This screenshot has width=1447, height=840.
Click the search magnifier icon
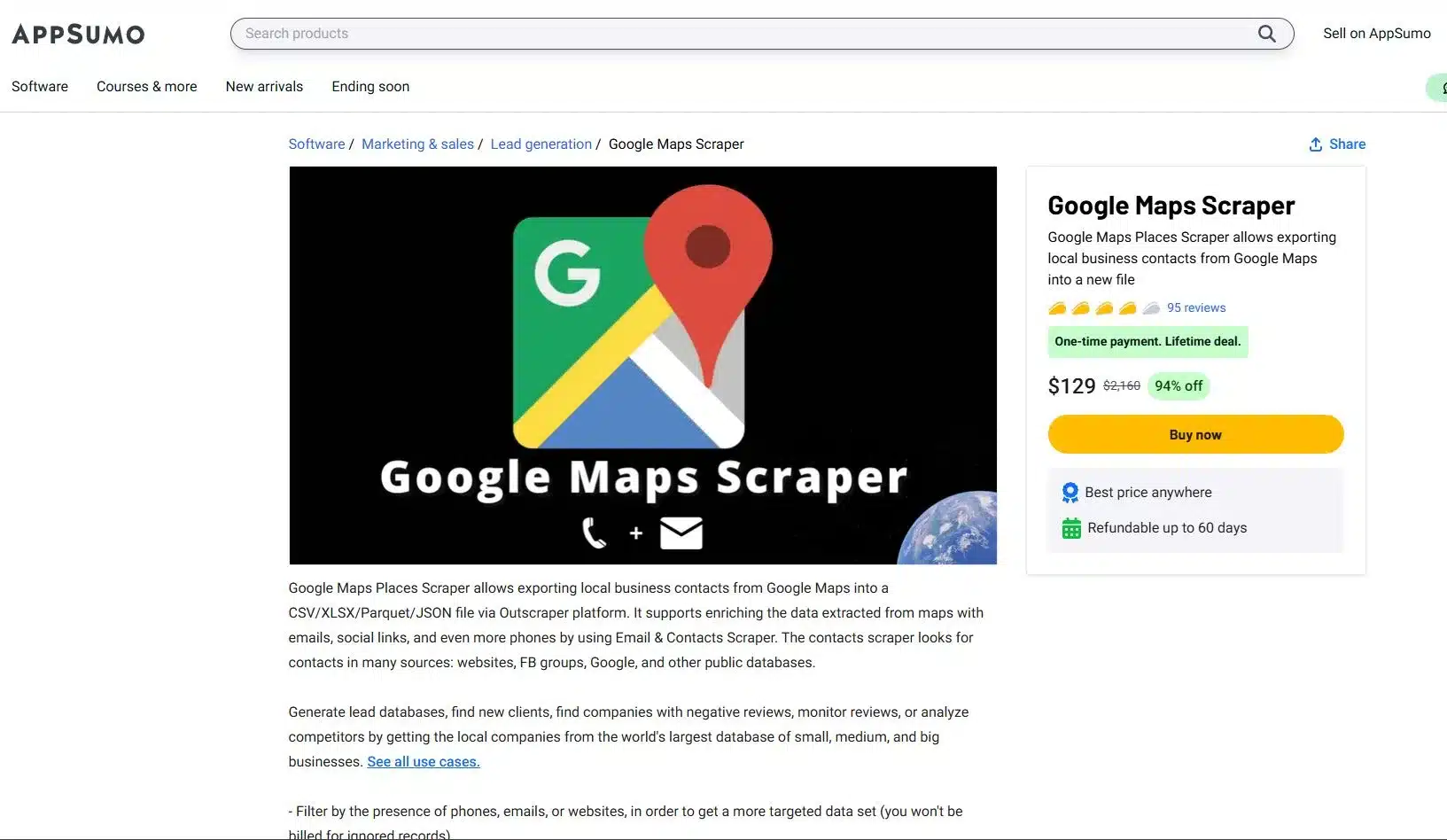click(x=1267, y=34)
